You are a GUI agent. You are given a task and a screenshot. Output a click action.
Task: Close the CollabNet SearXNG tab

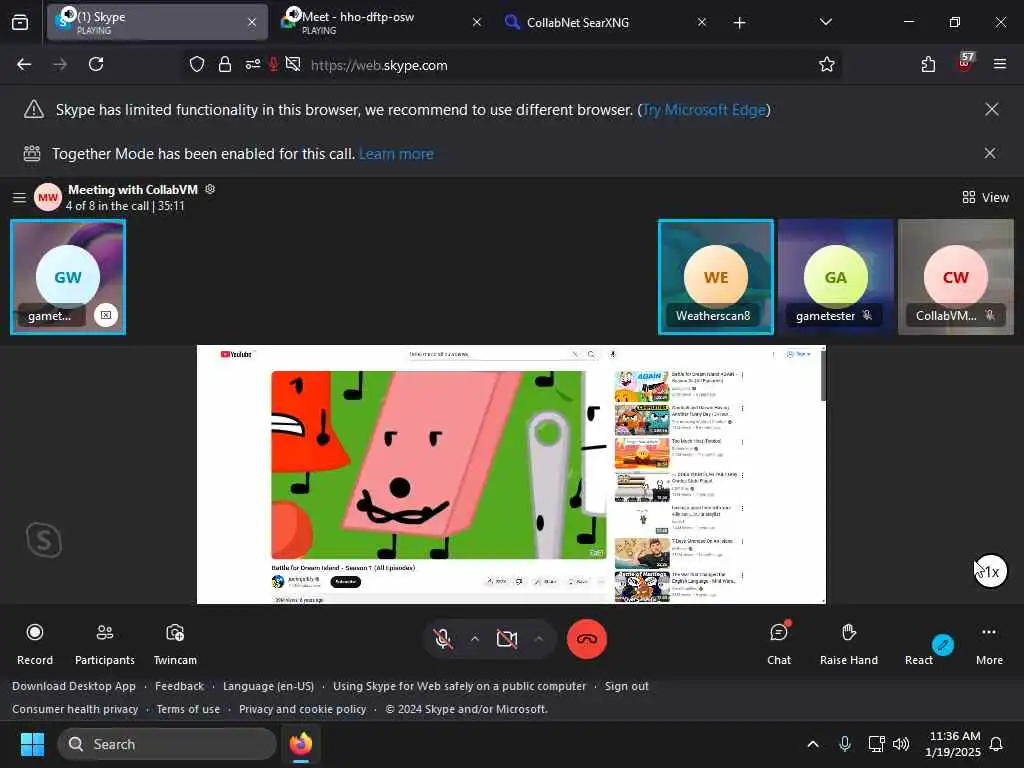click(x=701, y=22)
